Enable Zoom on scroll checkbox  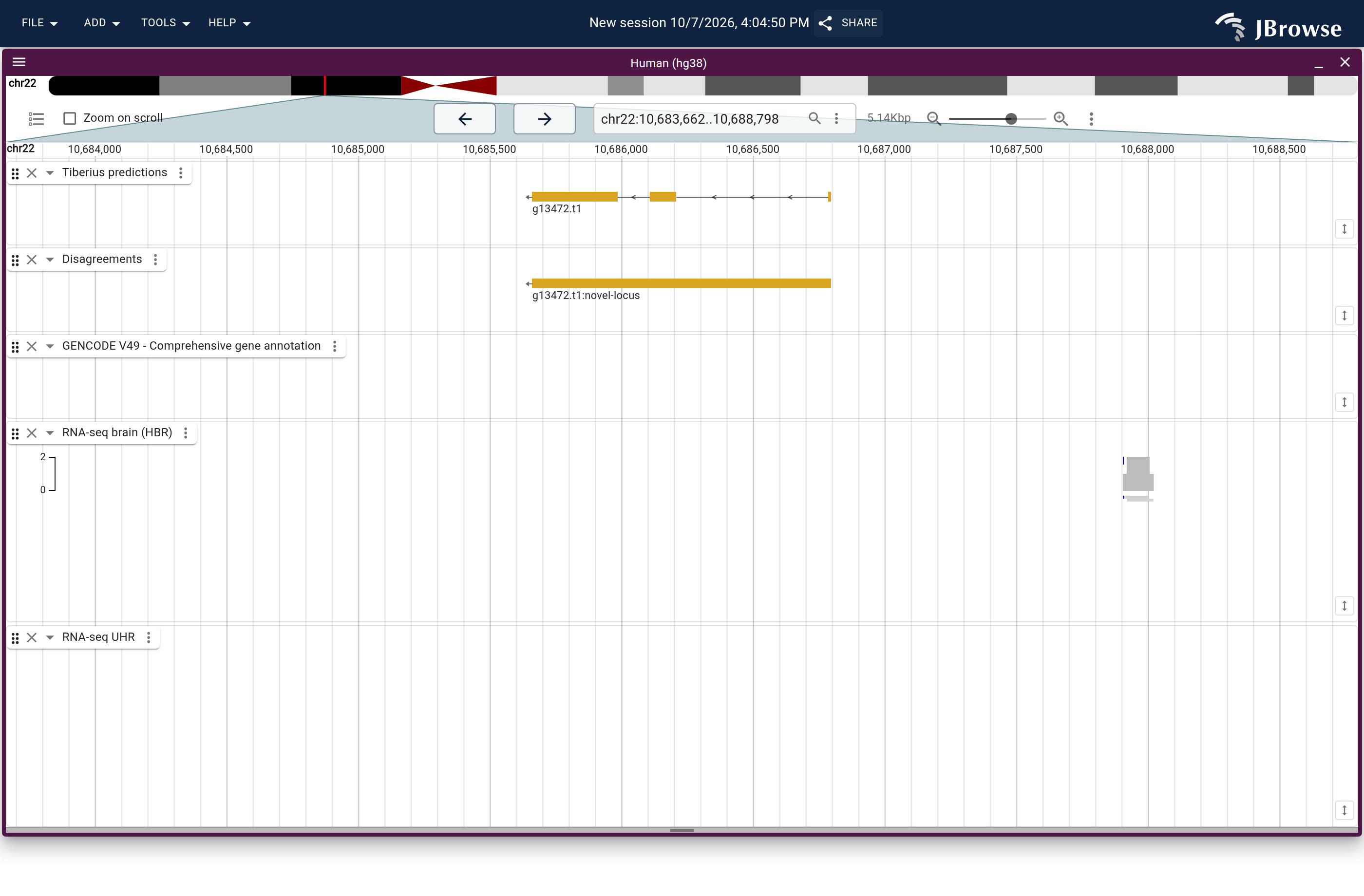pyautogui.click(x=70, y=119)
